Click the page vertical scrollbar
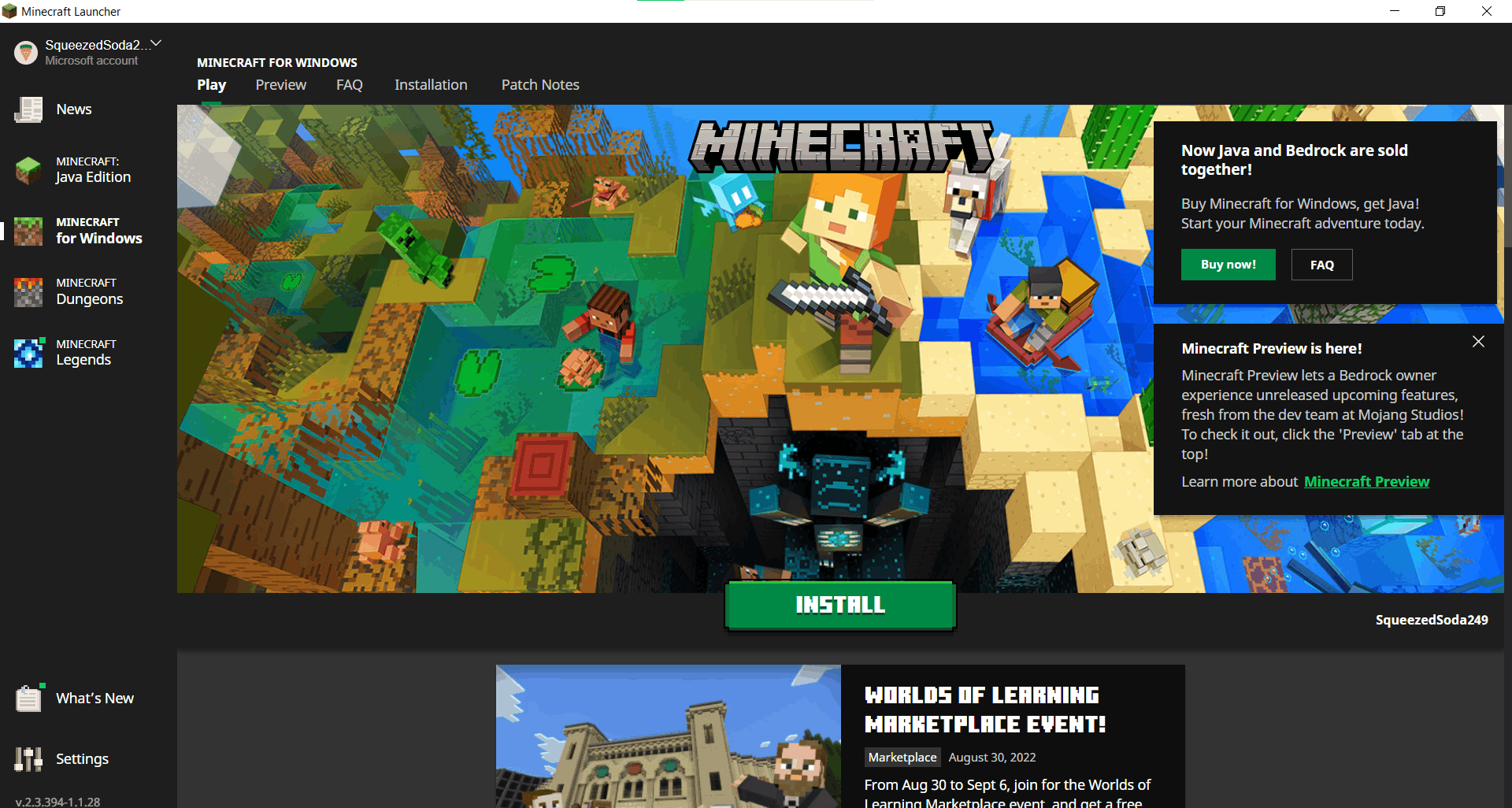The width and height of the screenshot is (1512, 808). [x=1507, y=177]
